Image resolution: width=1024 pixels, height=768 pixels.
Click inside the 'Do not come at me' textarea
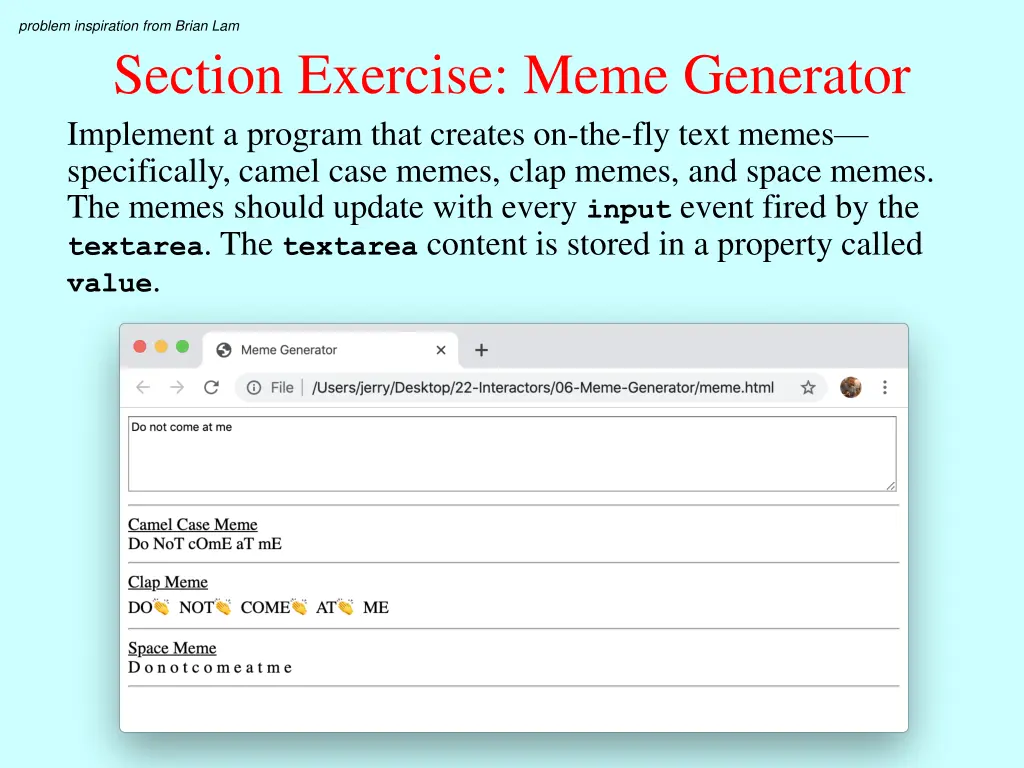tap(511, 454)
